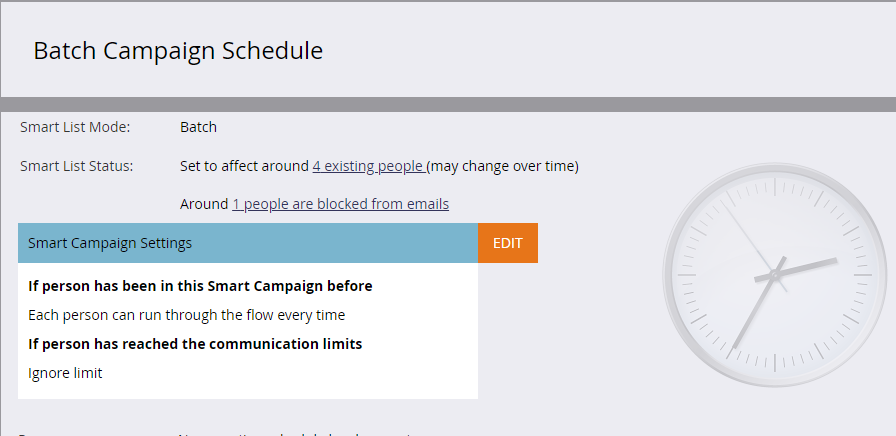Open the people blocked from emails link
The image size is (896, 436).
click(340, 204)
